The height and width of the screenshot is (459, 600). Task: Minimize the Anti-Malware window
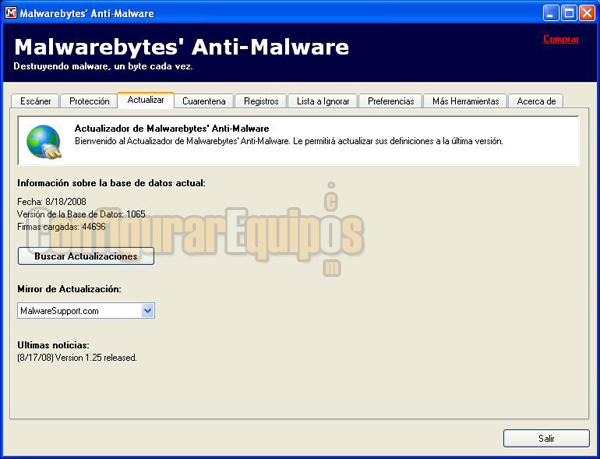click(x=551, y=13)
